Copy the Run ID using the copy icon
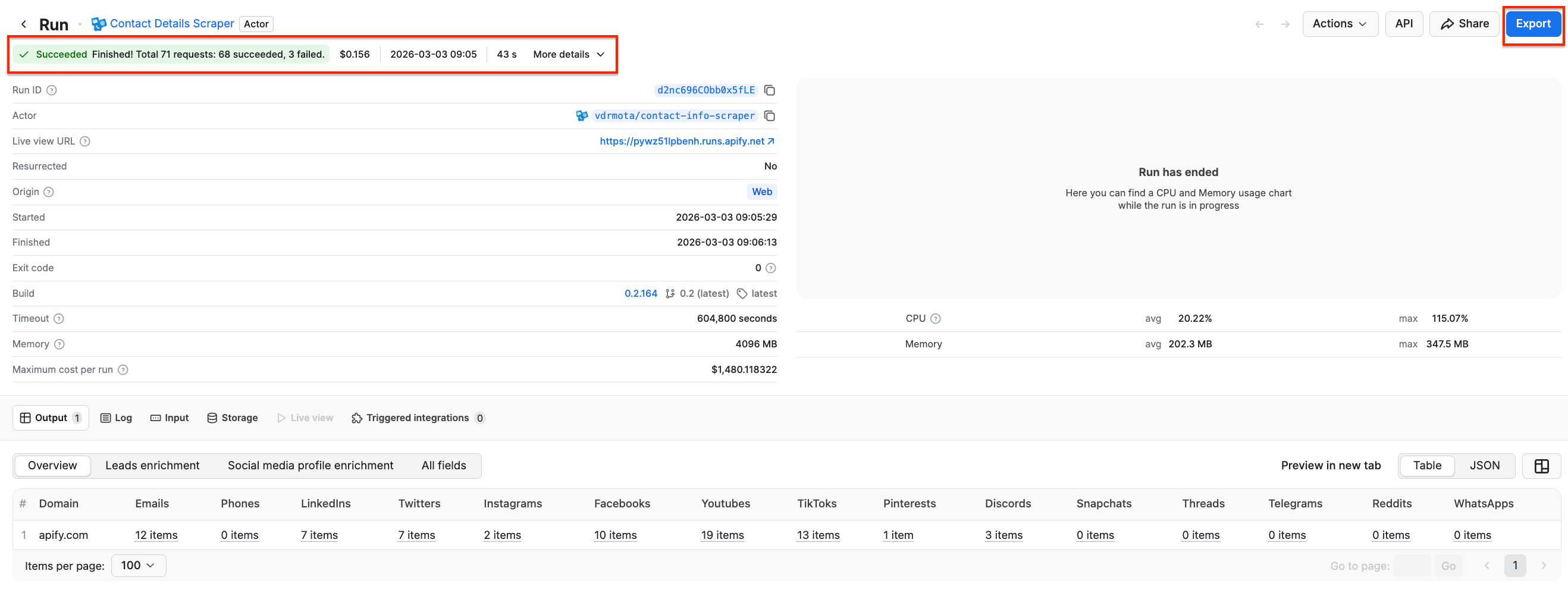 (769, 90)
